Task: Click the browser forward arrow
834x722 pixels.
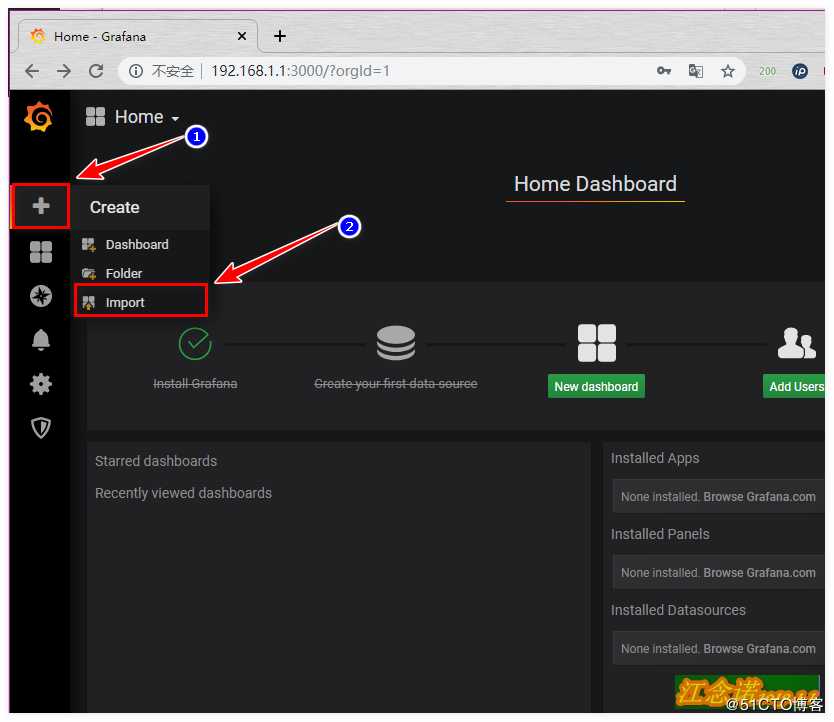Action: click(64, 71)
